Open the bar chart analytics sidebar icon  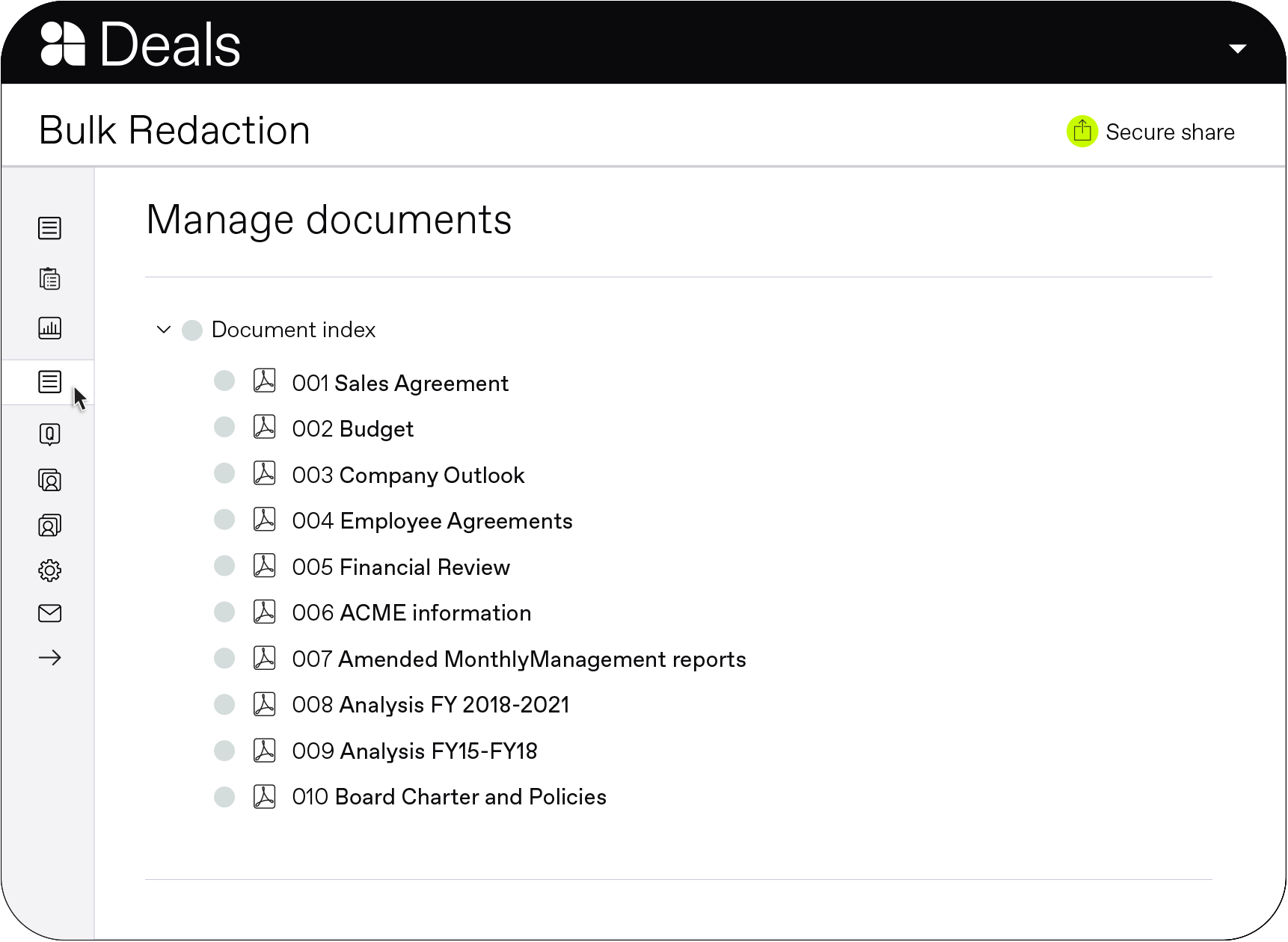coord(49,328)
